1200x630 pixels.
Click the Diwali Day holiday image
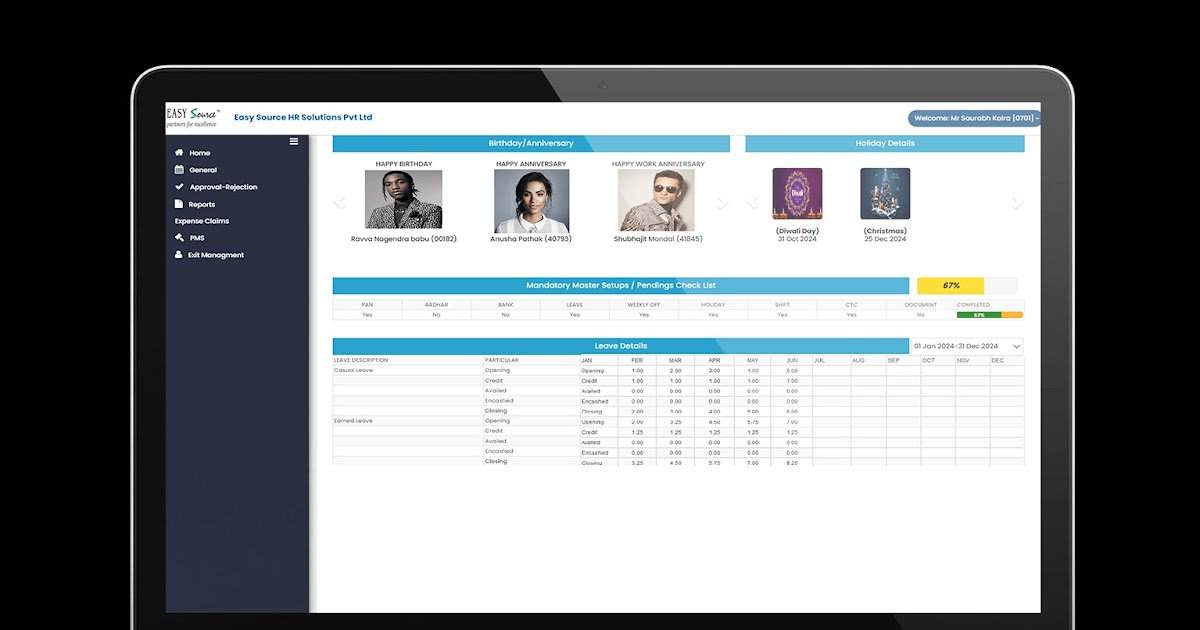(x=797, y=194)
